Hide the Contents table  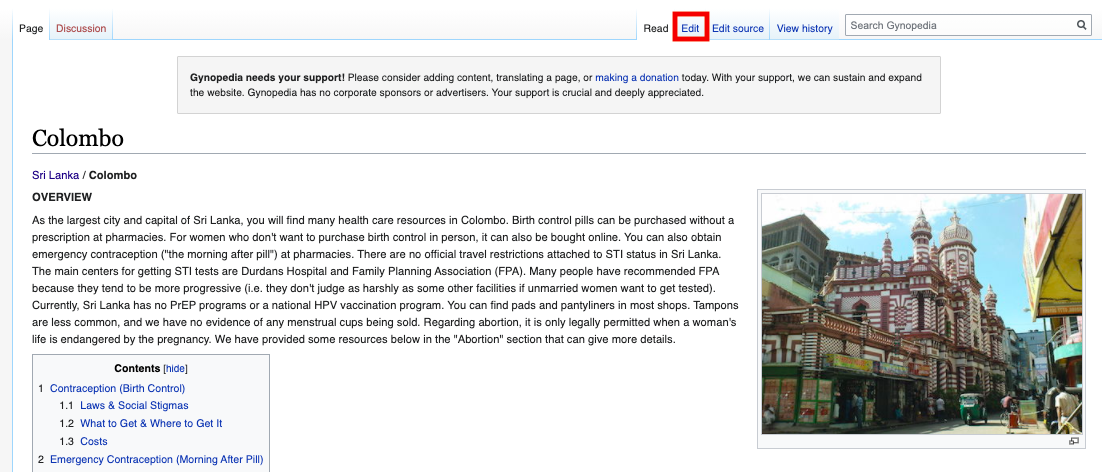pyautogui.click(x=175, y=368)
